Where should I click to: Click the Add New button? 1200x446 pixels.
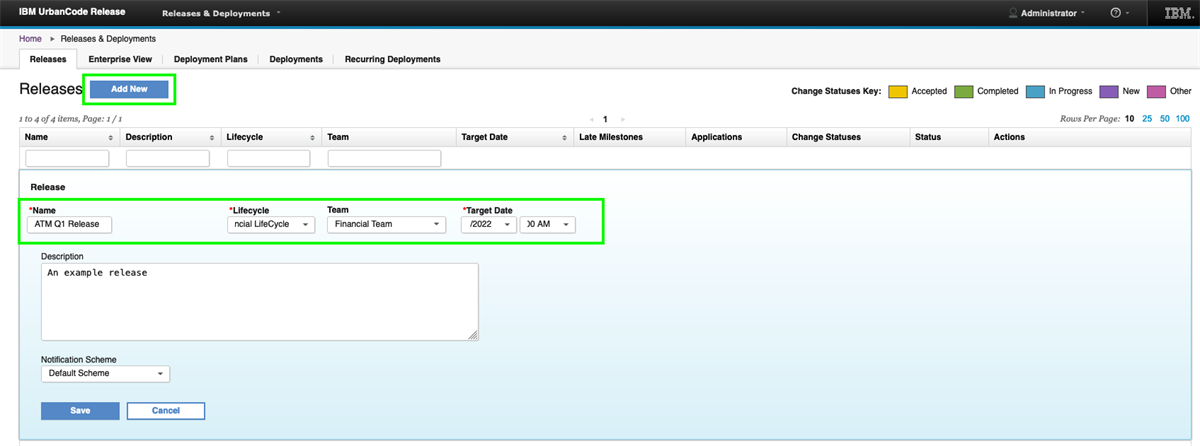129,89
